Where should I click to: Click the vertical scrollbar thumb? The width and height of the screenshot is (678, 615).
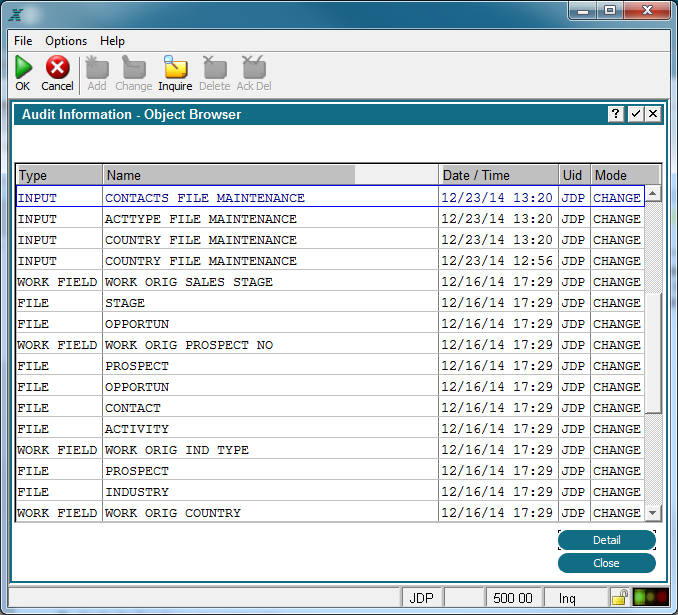653,353
